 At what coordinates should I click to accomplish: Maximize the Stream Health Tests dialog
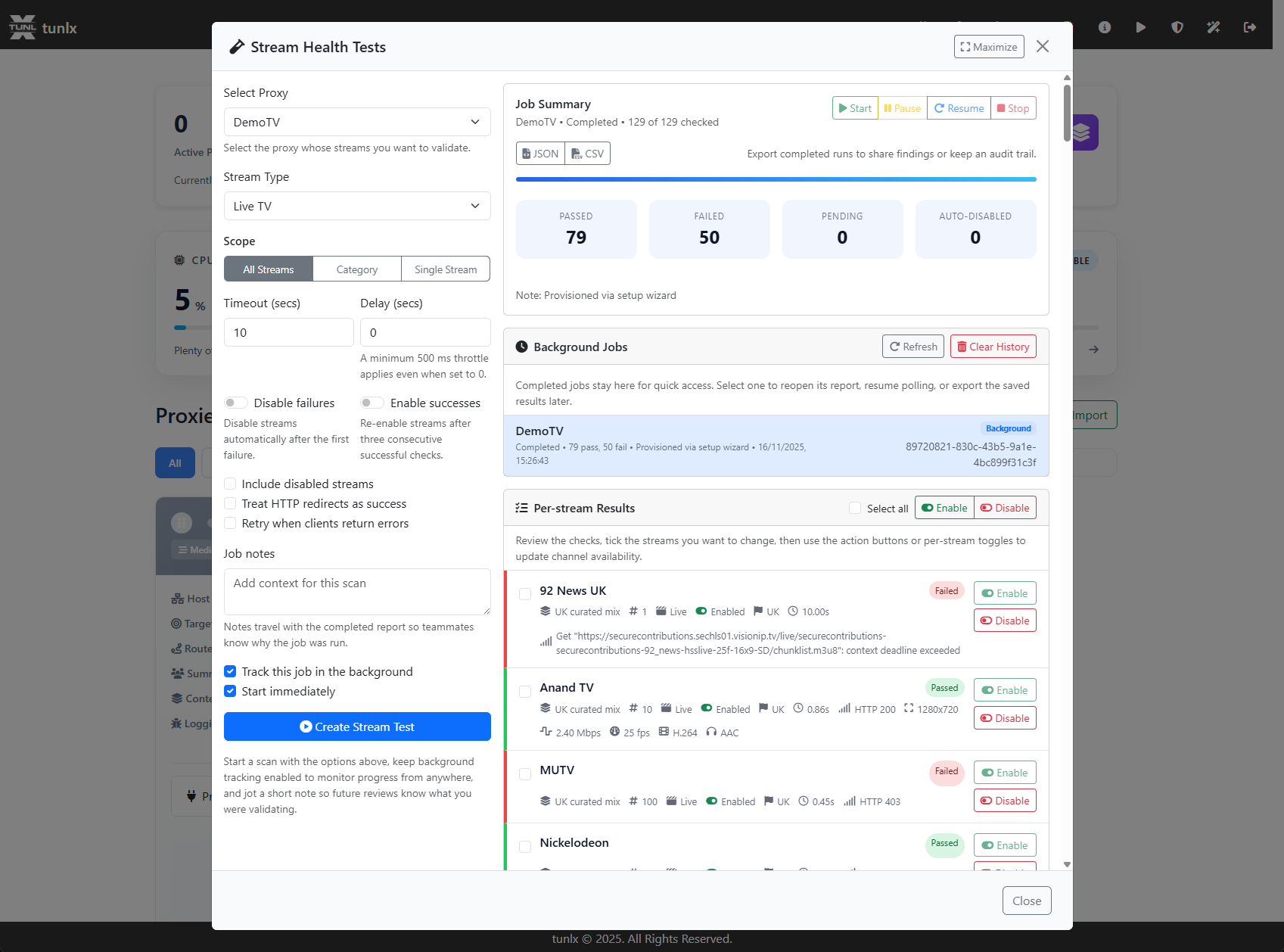[x=988, y=47]
